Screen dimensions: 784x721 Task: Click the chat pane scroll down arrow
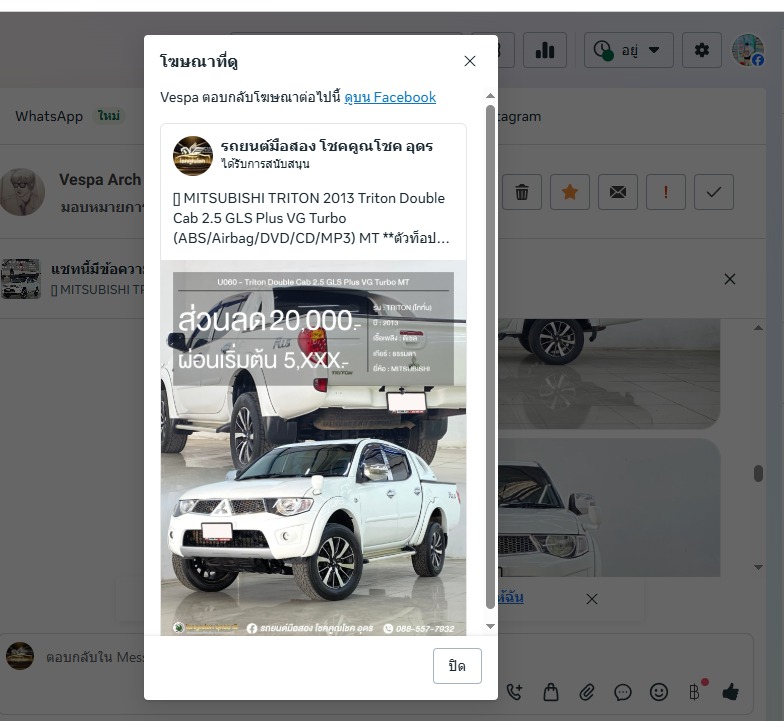(x=758, y=567)
